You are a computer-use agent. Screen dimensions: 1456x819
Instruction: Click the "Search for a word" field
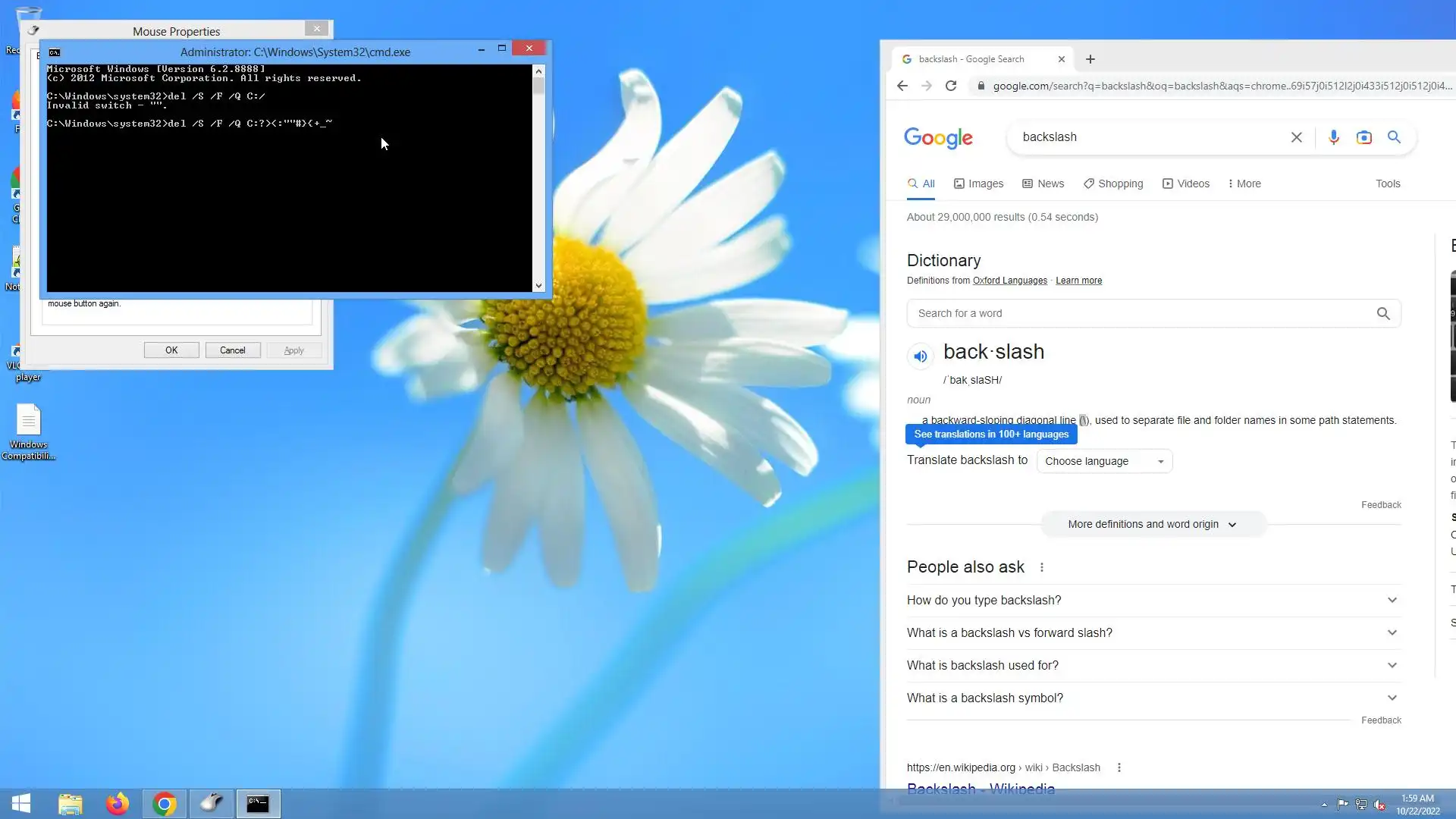pyautogui.click(x=1137, y=313)
